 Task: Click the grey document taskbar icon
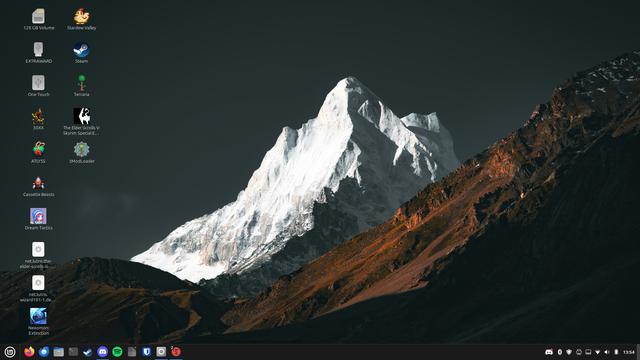click(132, 352)
